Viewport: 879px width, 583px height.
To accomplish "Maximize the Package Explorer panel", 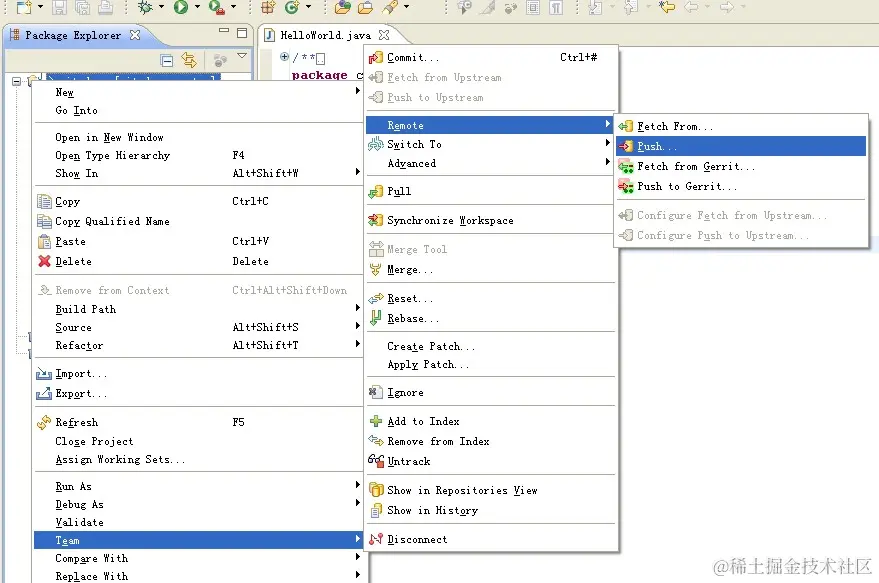I will point(242,33).
